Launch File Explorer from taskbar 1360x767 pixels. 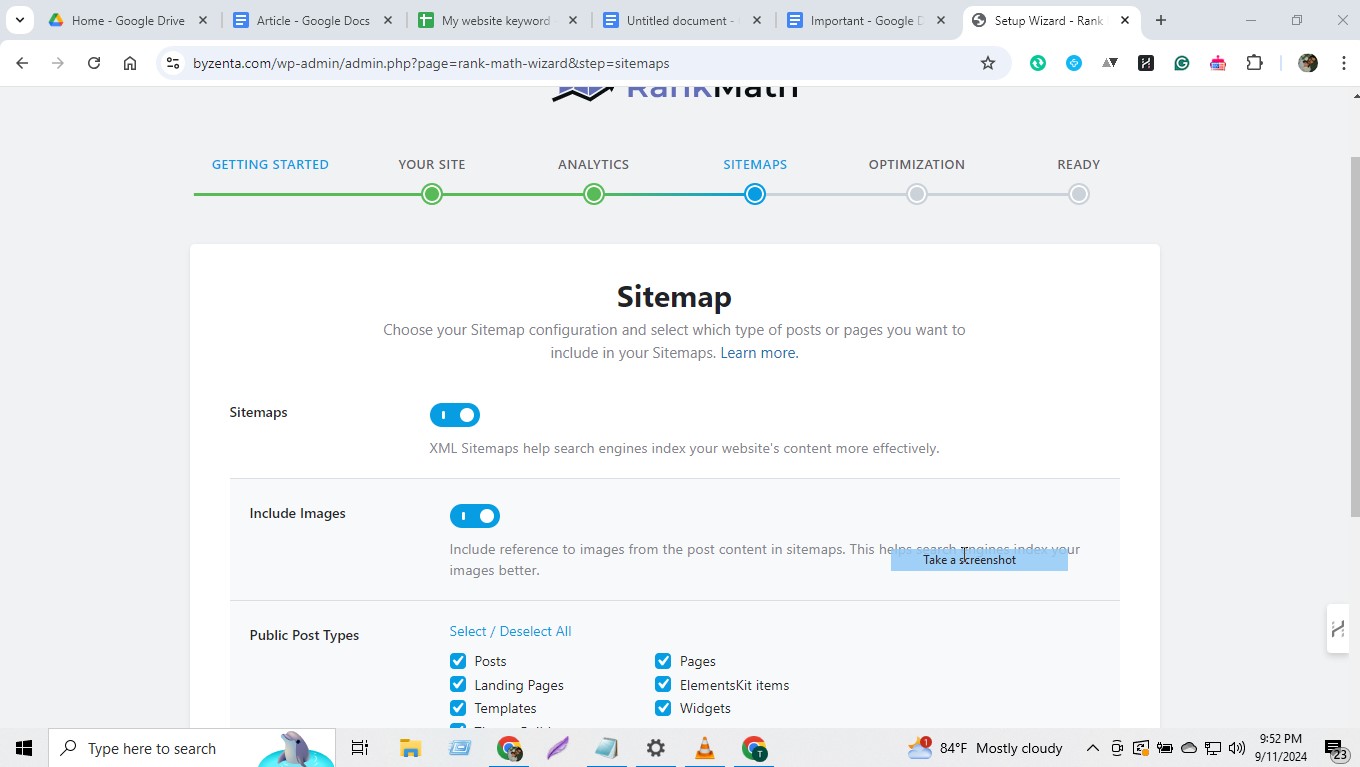(410, 748)
